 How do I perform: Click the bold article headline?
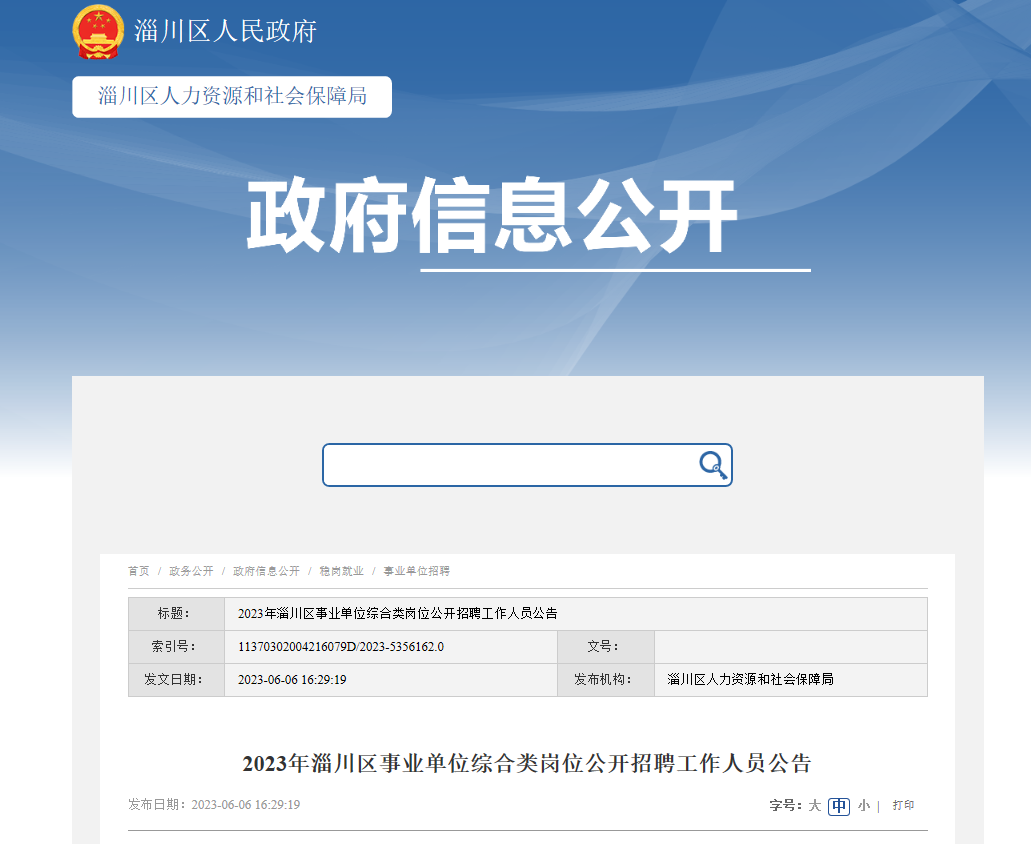[527, 763]
